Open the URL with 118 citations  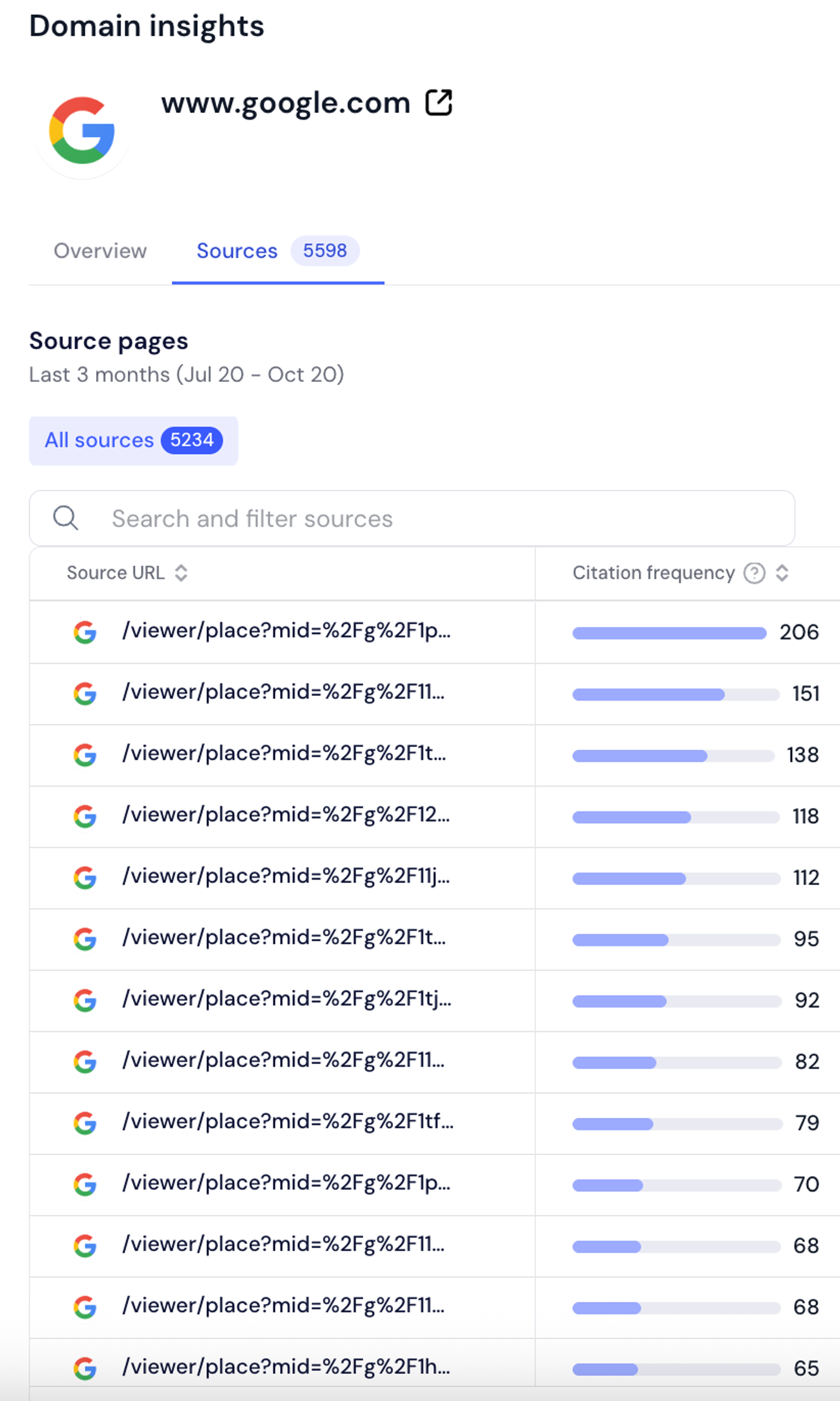(x=286, y=814)
